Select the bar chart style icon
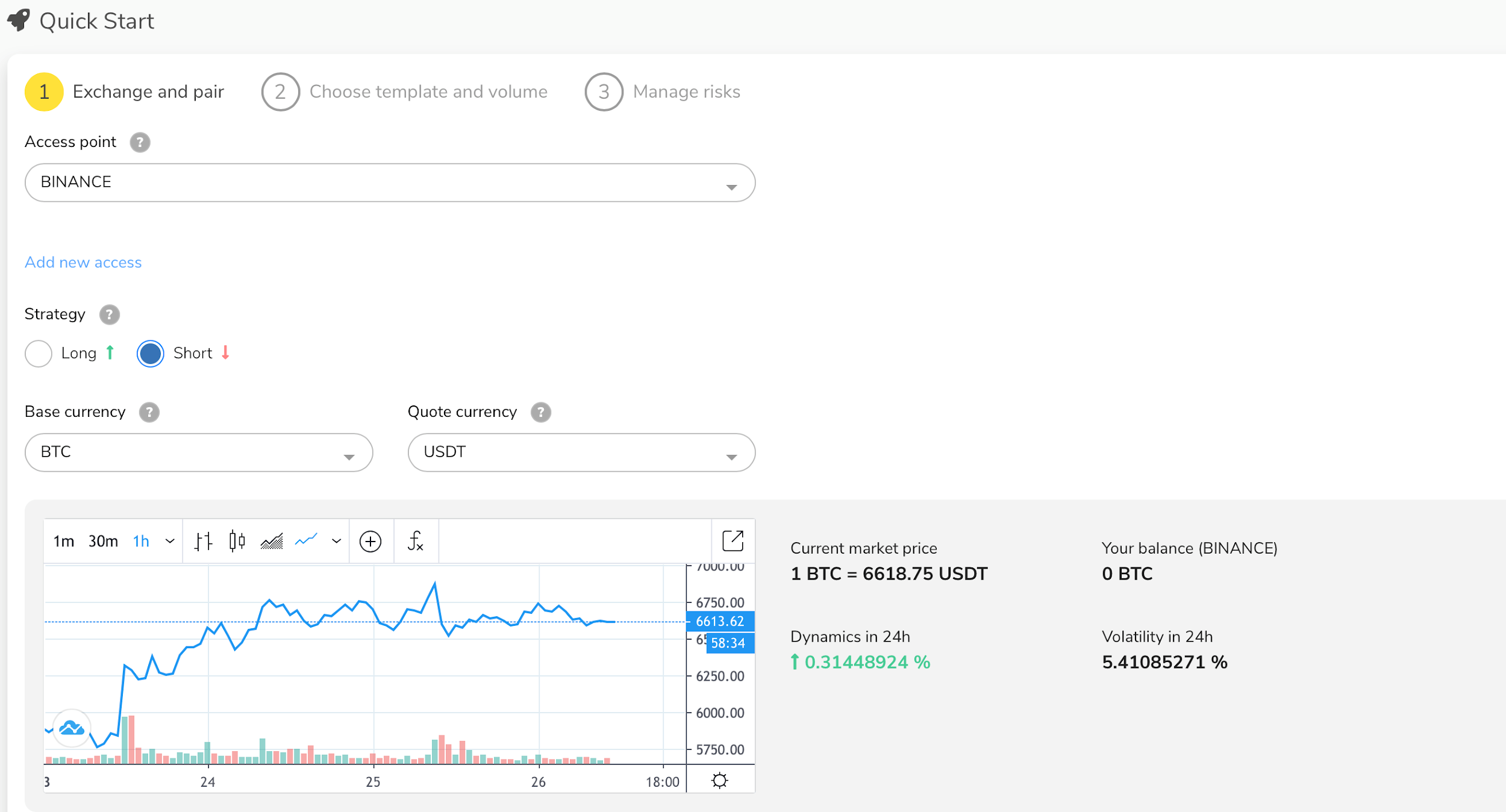1506x812 pixels. tap(204, 541)
